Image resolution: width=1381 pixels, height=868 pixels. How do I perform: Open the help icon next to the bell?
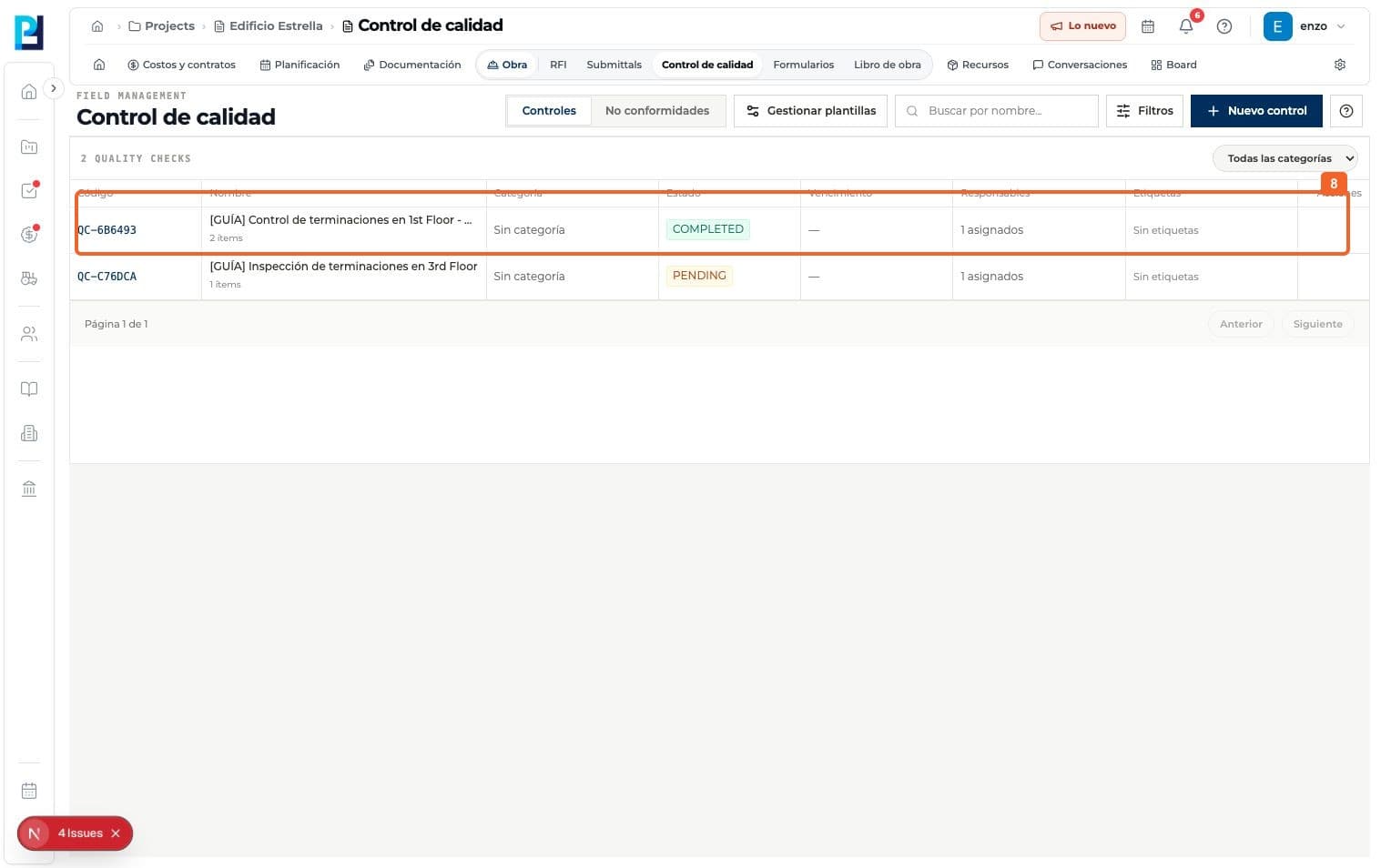click(x=1224, y=26)
